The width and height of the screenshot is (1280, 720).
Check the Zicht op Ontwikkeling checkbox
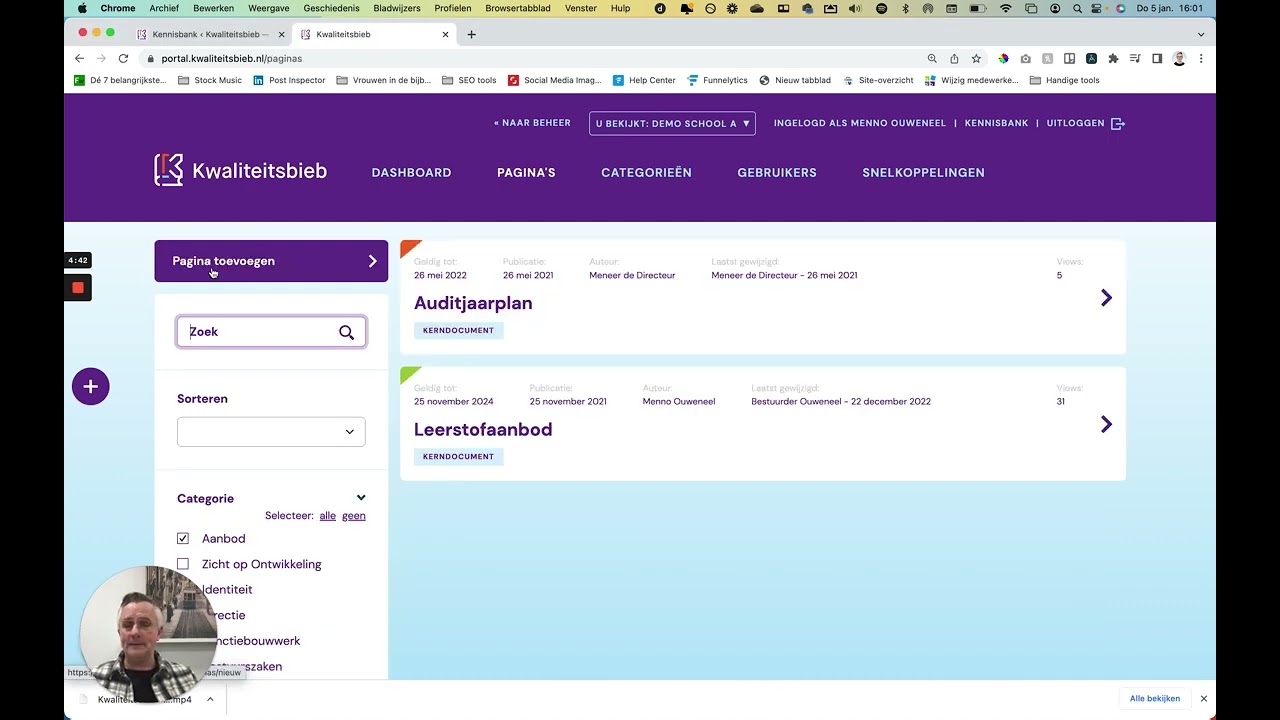point(183,564)
